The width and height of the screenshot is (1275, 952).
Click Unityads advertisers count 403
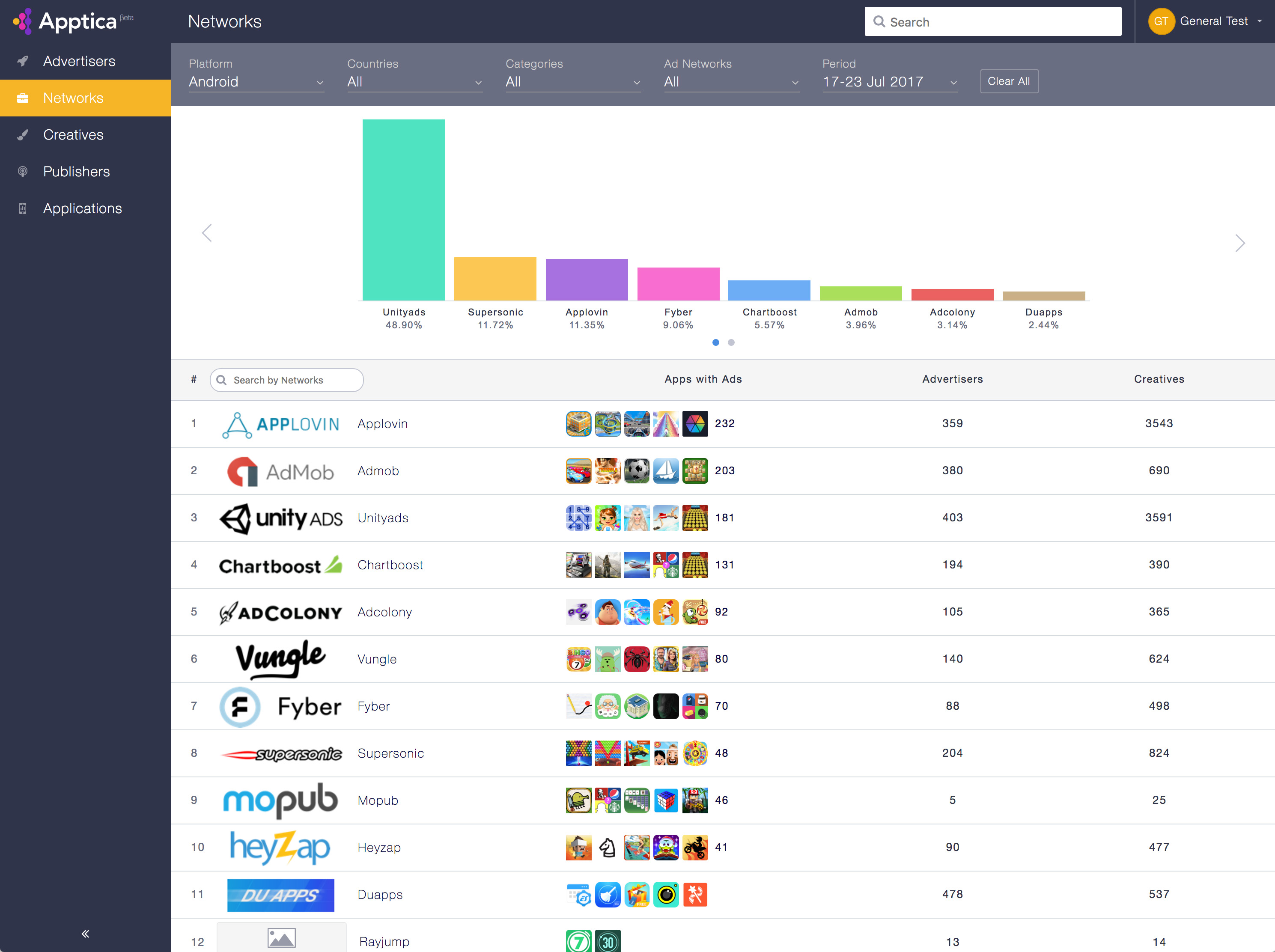click(953, 518)
